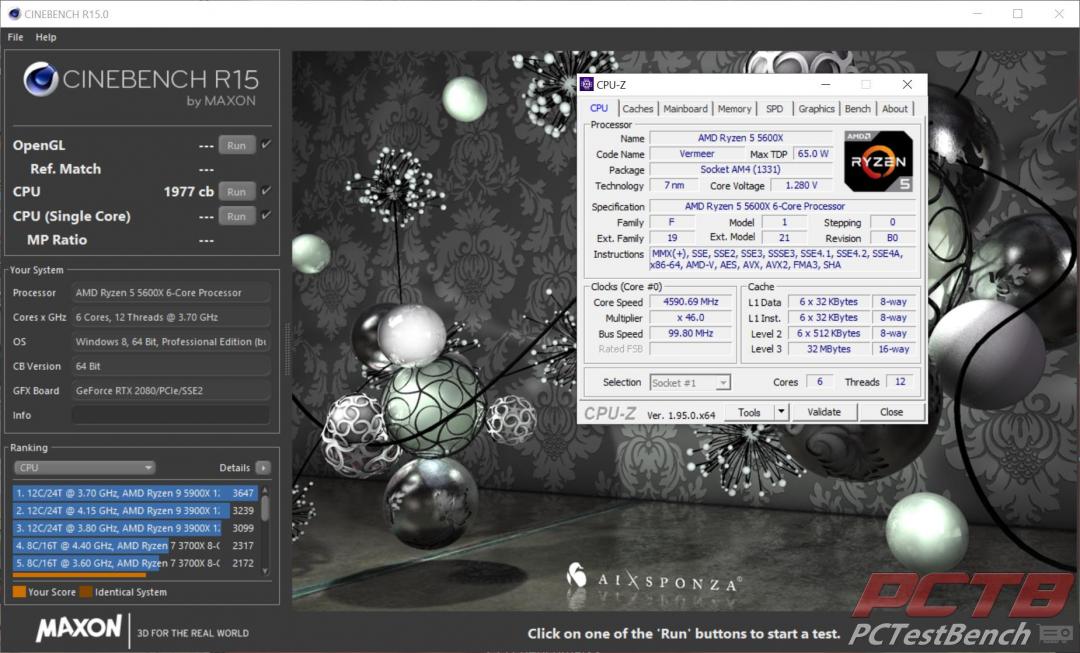
Task: Click the Package value Socket AM4 (1331)
Action: pyautogui.click(x=740, y=169)
